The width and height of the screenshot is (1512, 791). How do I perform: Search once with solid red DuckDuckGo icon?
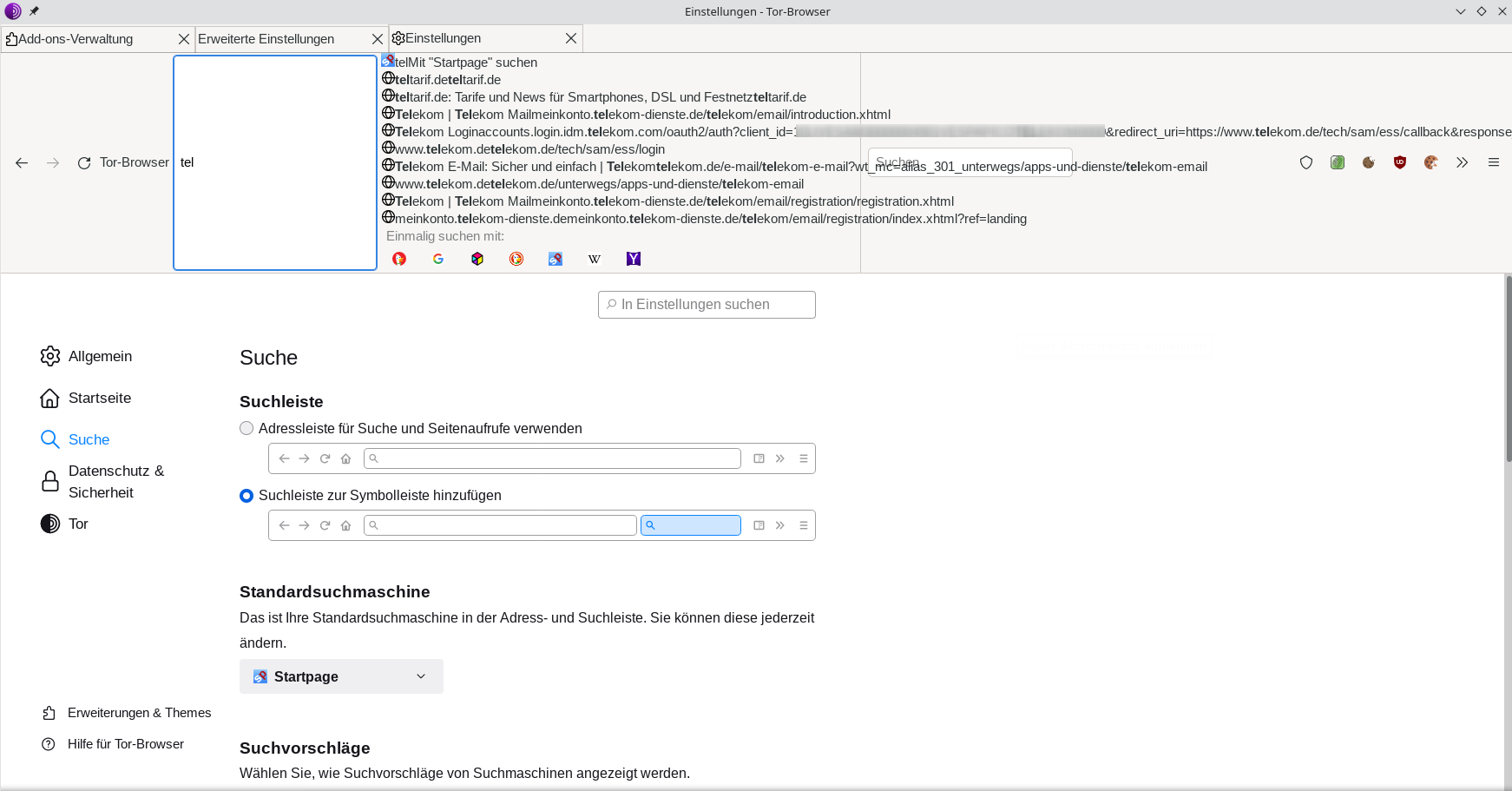point(399,259)
